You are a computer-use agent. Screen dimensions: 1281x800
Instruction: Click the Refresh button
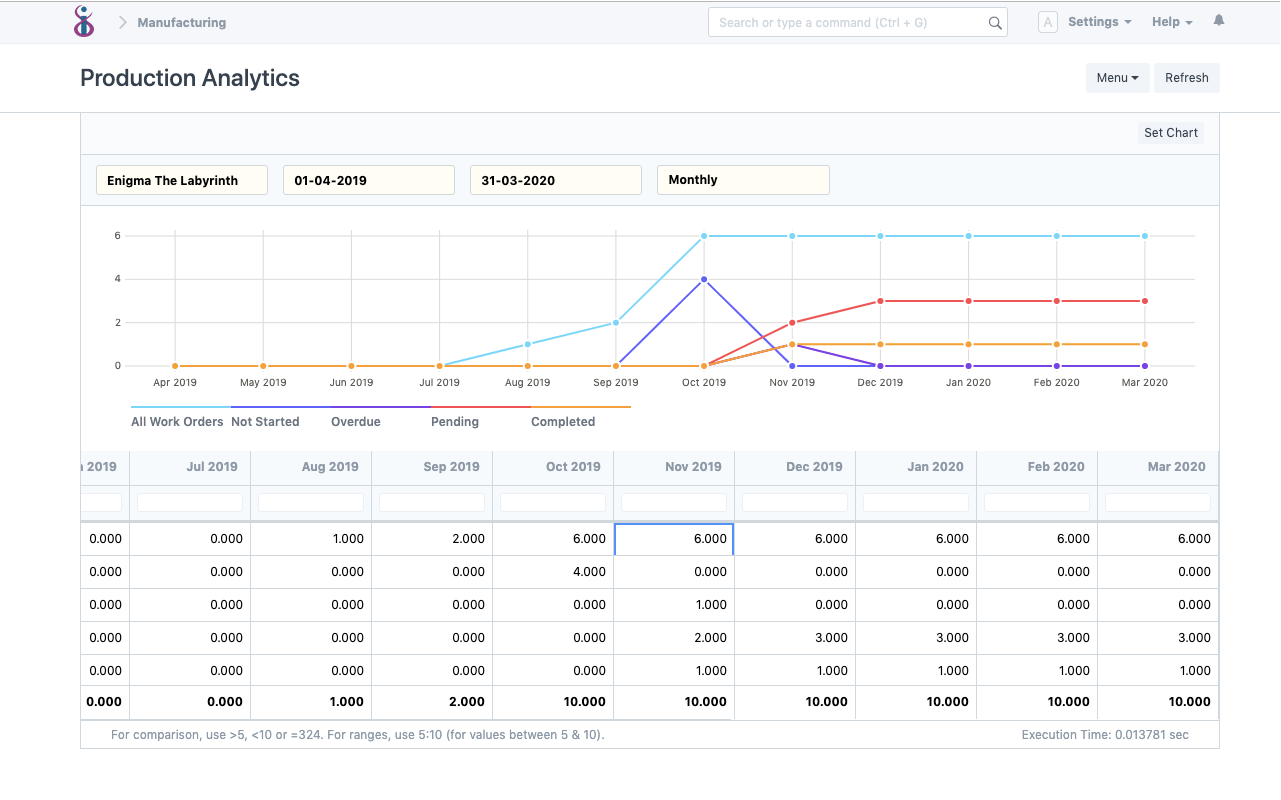(1186, 77)
